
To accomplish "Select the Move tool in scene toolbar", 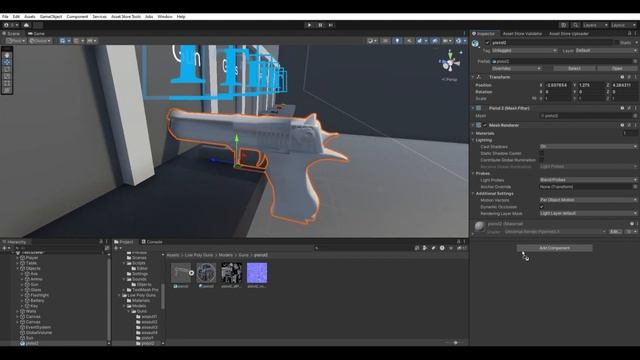I will click(7, 62).
